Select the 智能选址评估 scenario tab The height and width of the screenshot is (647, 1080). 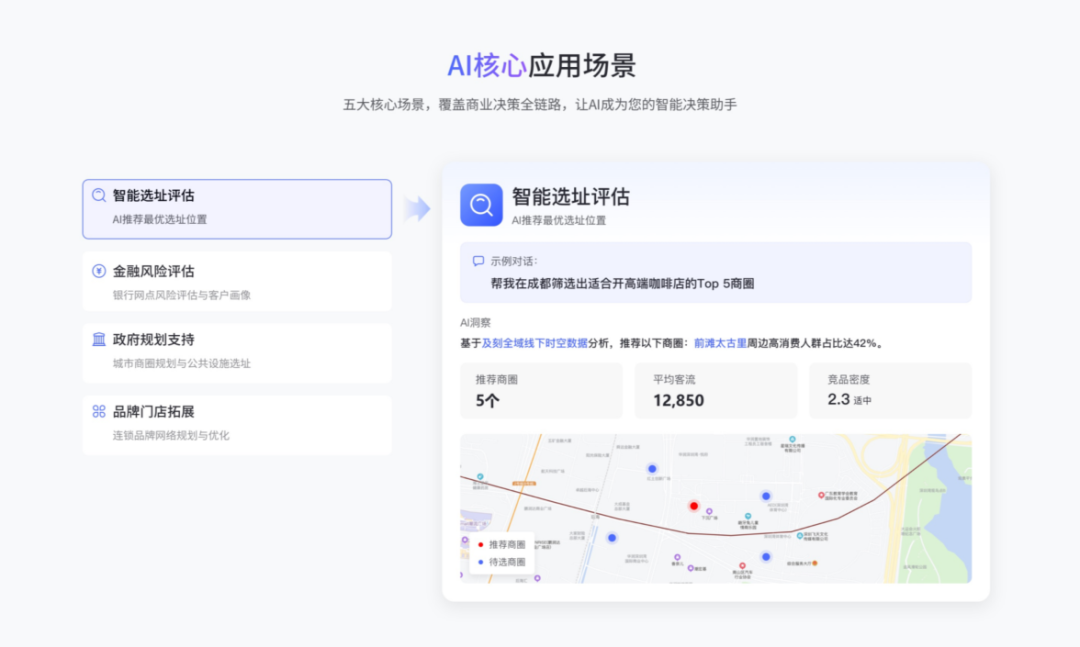(237, 209)
